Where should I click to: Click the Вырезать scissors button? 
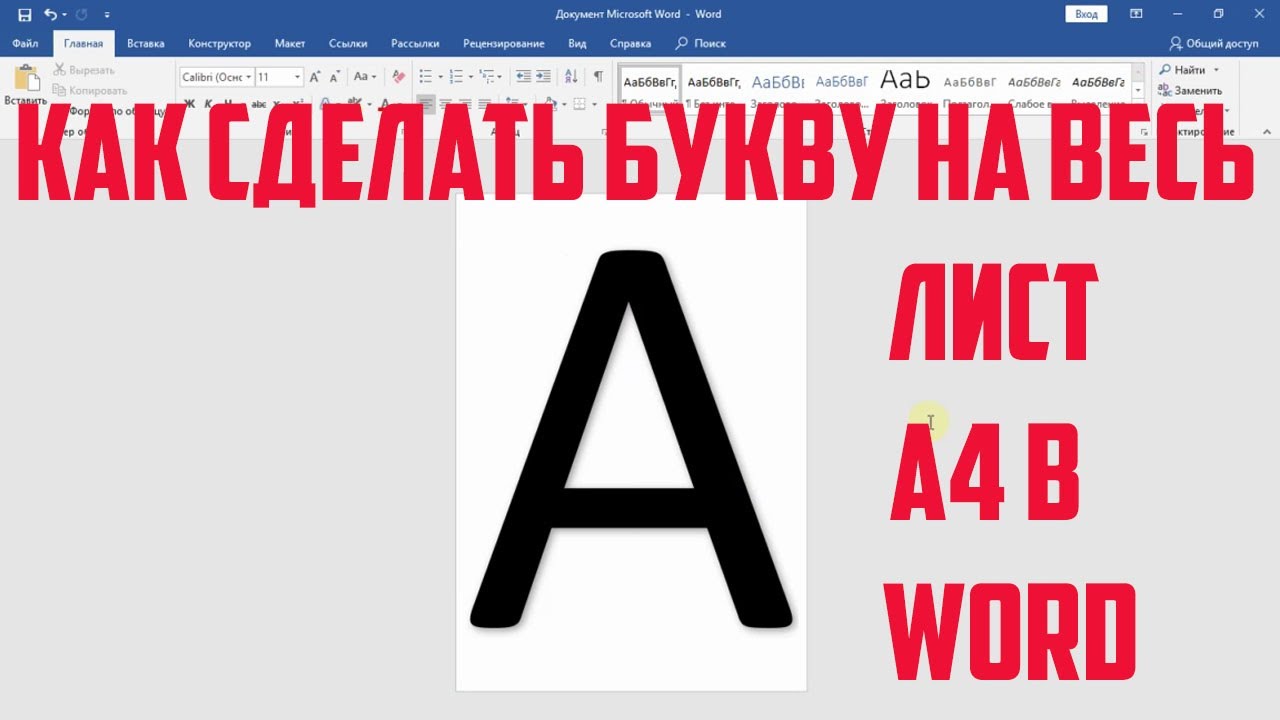[x=84, y=70]
